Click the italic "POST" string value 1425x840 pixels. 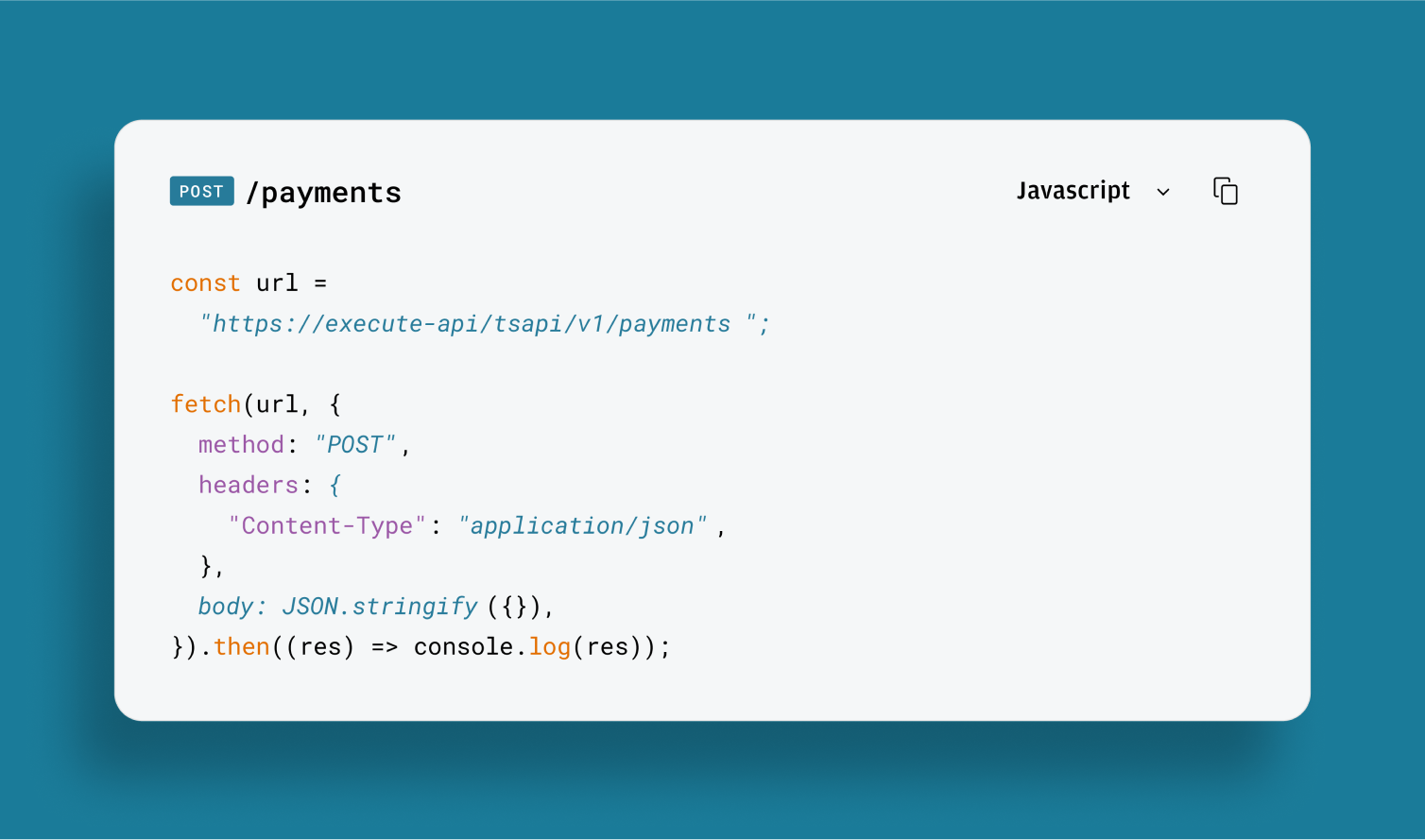click(356, 444)
